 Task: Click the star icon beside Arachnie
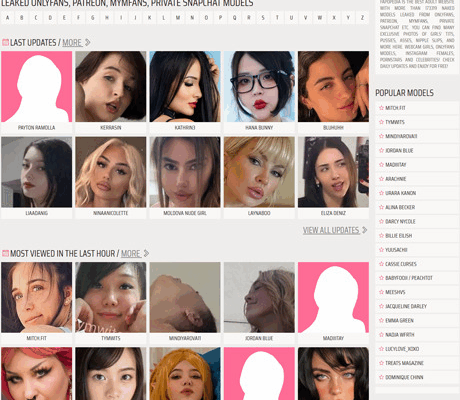pos(381,179)
